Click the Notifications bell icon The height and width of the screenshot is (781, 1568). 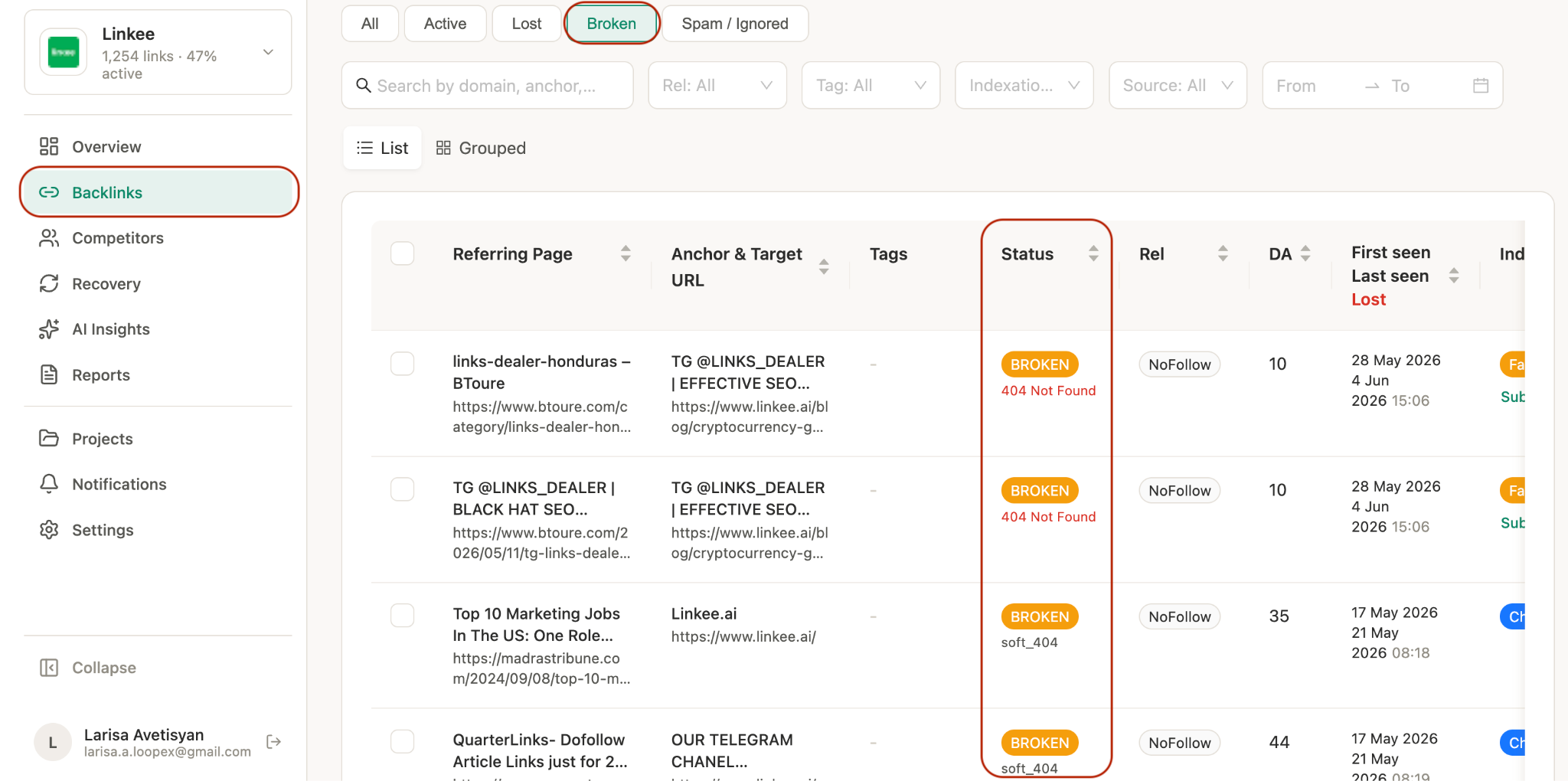(x=49, y=484)
